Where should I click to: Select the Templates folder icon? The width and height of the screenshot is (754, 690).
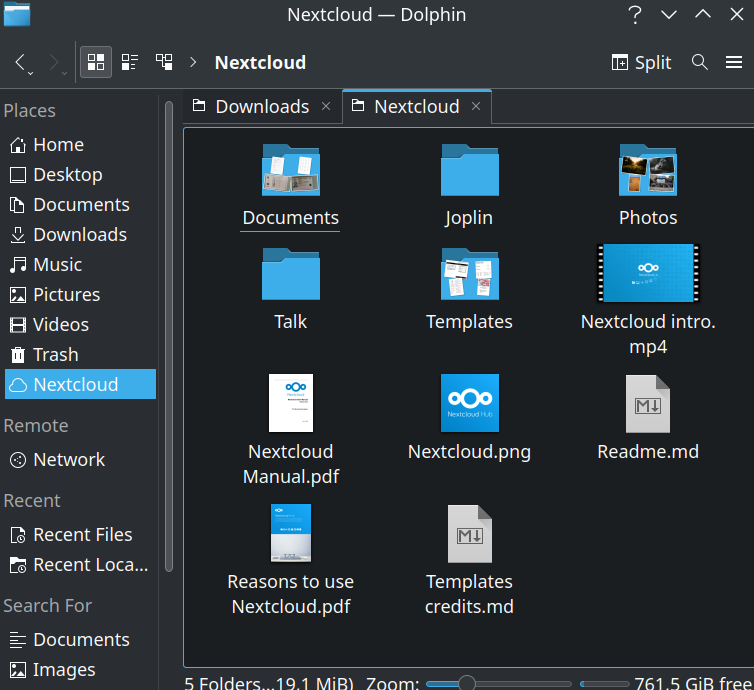coord(470,274)
